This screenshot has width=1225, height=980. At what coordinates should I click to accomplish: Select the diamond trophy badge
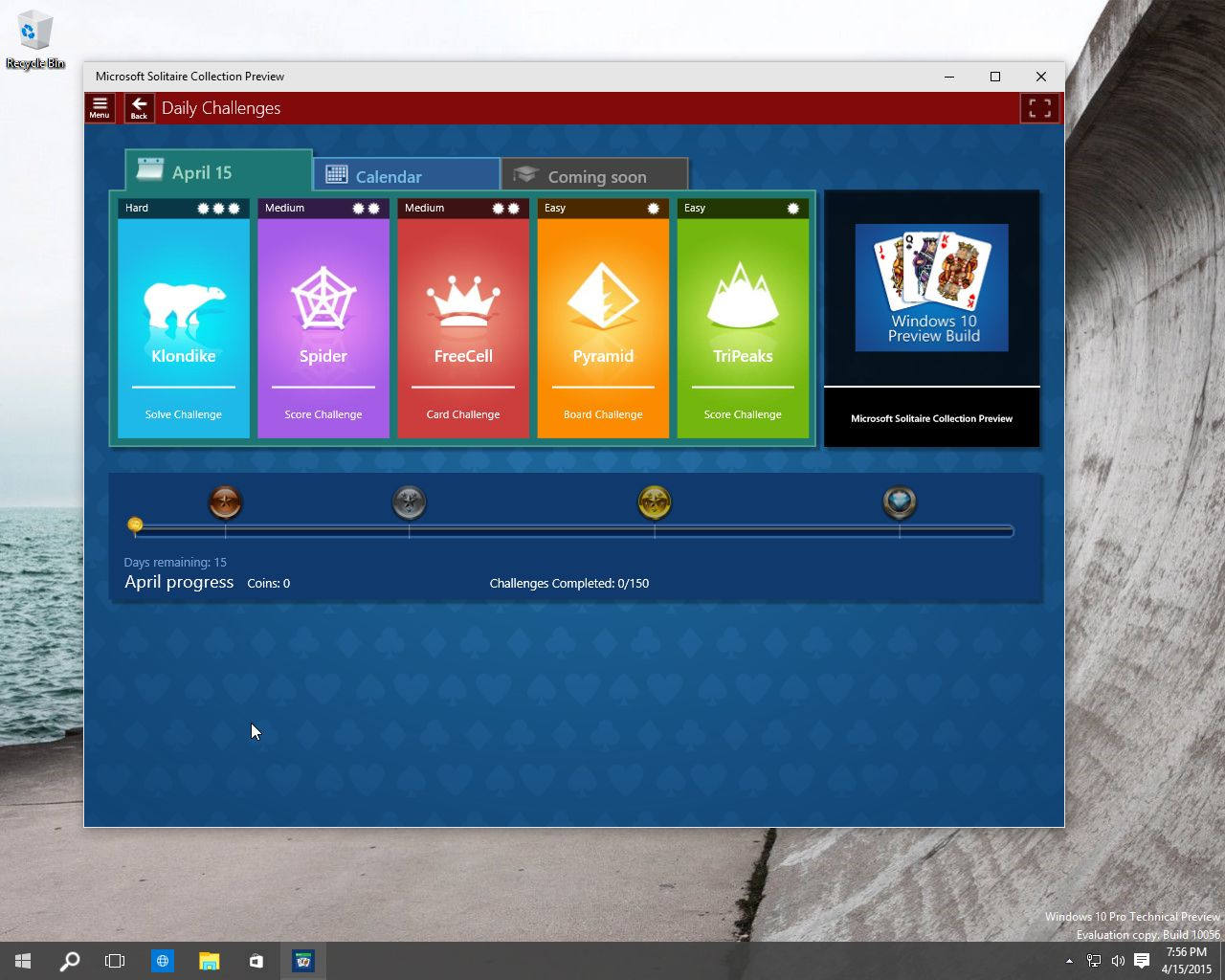click(899, 502)
